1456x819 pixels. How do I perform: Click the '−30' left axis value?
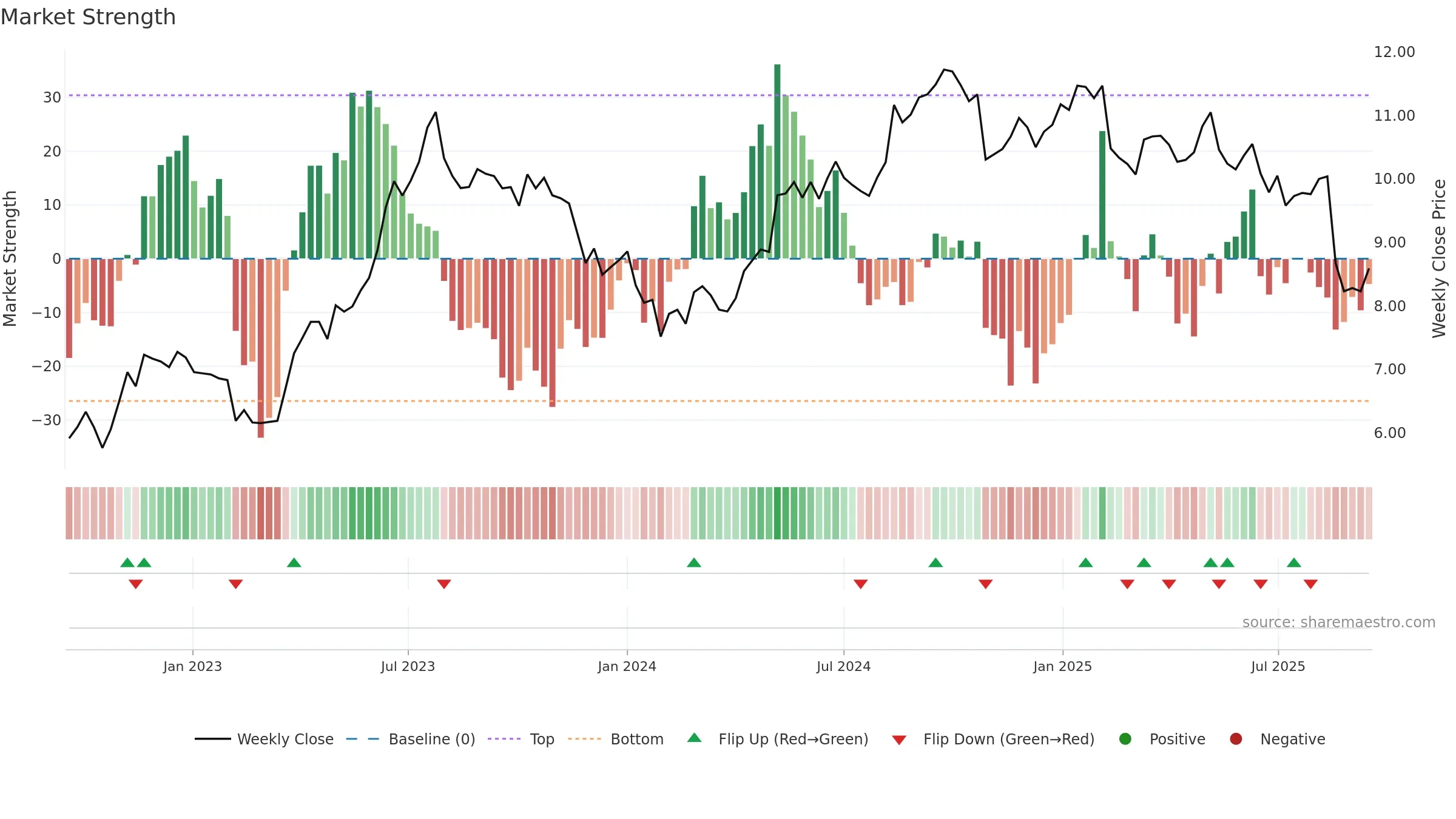coord(47,420)
